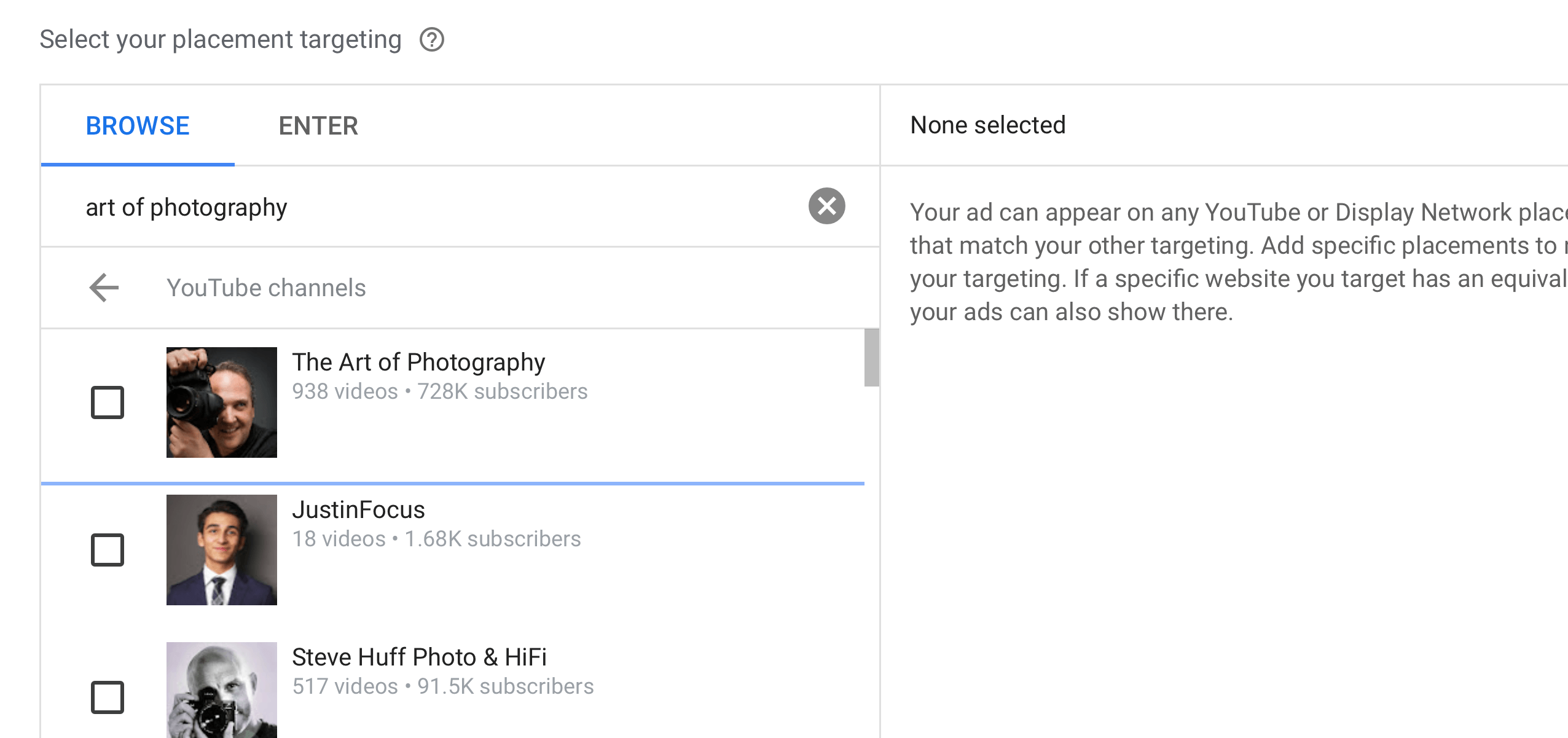The width and height of the screenshot is (1568, 738).
Task: Click The Art of Photography thumbnail
Action: tap(222, 402)
